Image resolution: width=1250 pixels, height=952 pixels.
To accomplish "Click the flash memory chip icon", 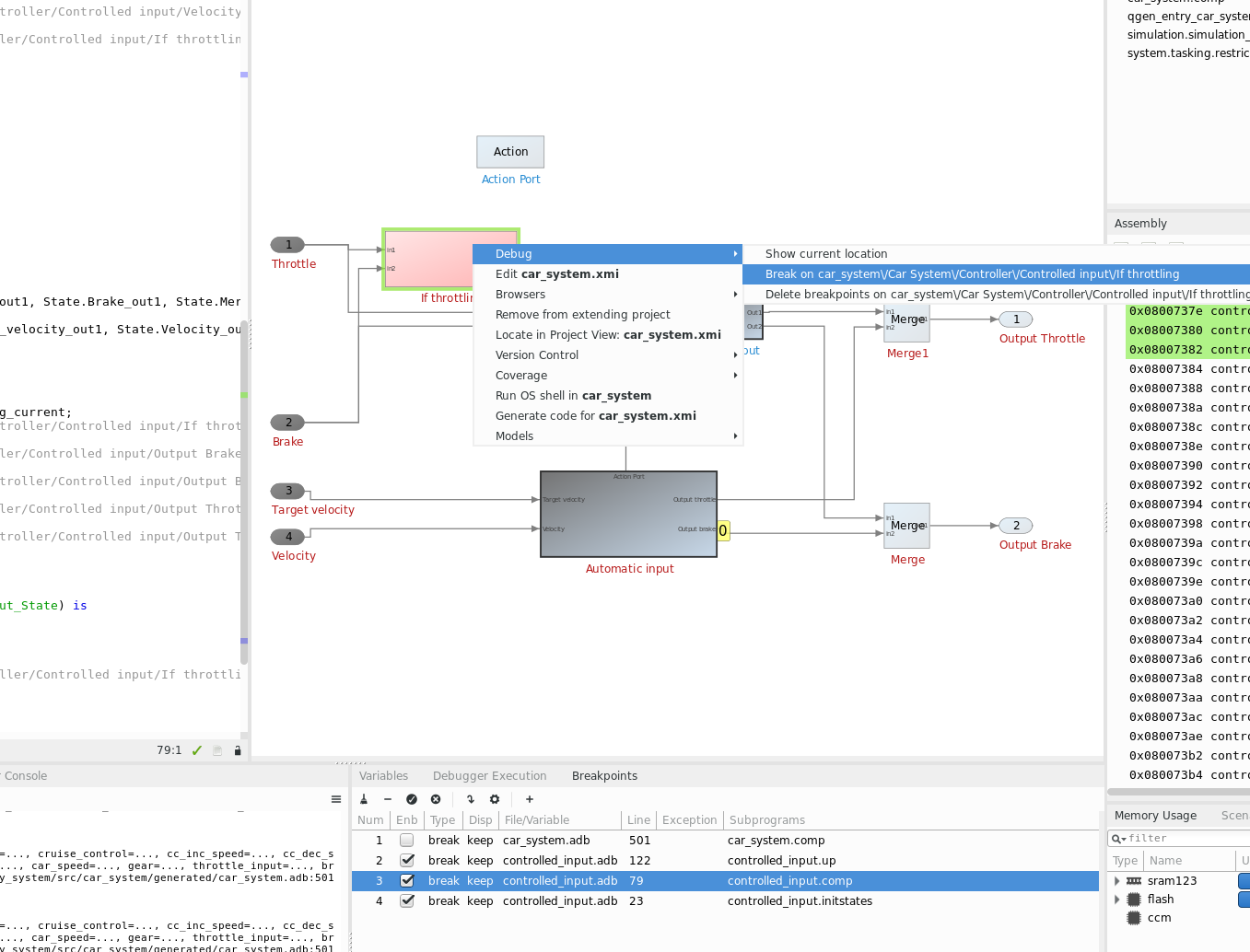I will 1134,900.
